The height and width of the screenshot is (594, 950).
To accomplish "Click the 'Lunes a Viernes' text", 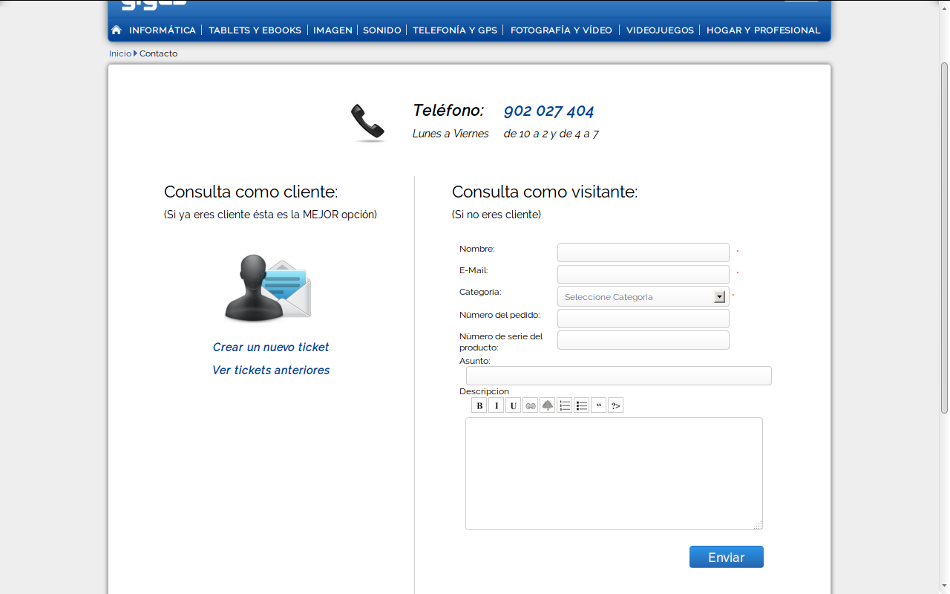I will pyautogui.click(x=450, y=133).
